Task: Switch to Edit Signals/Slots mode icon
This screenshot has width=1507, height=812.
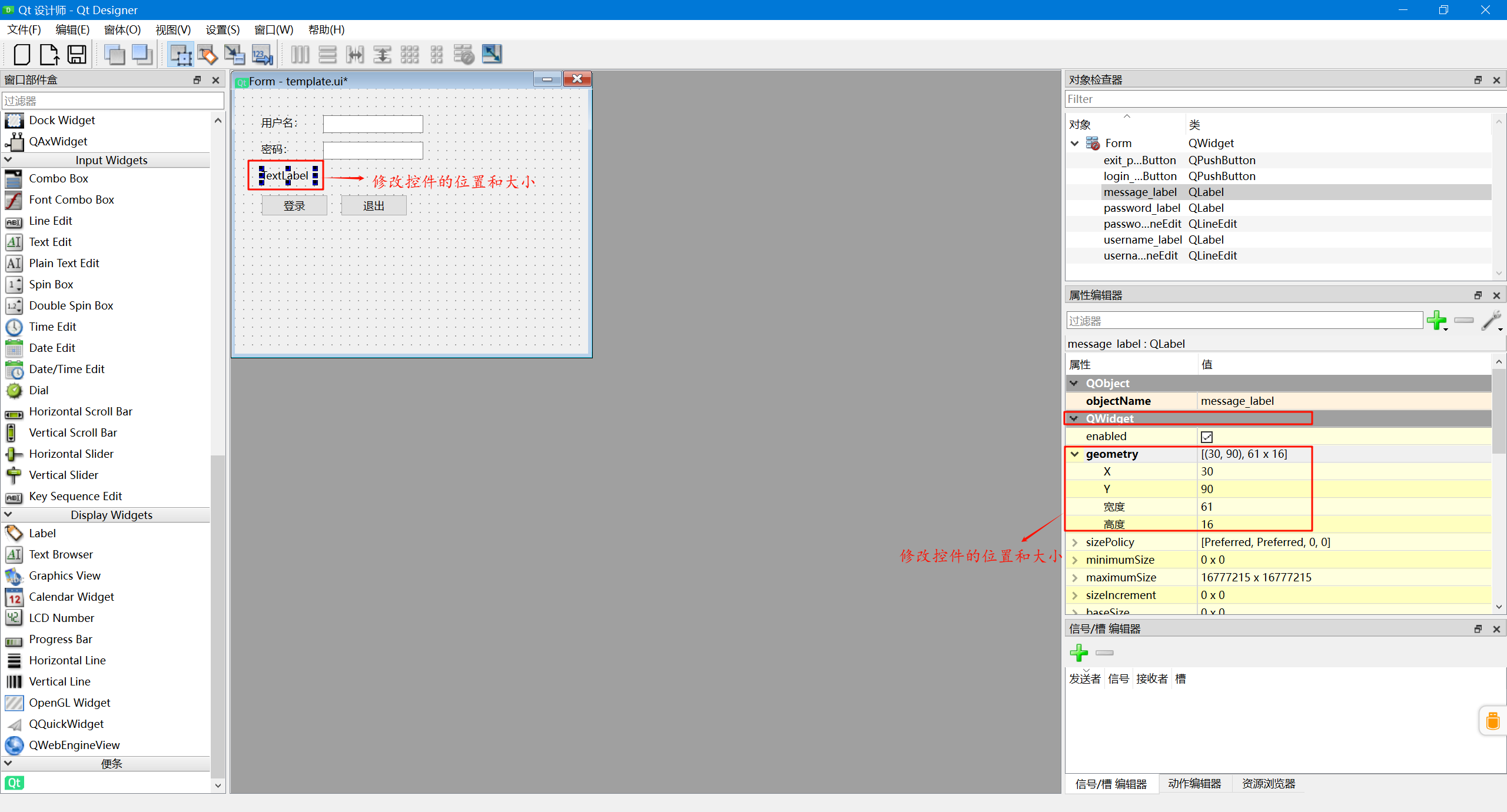Action: (x=207, y=55)
